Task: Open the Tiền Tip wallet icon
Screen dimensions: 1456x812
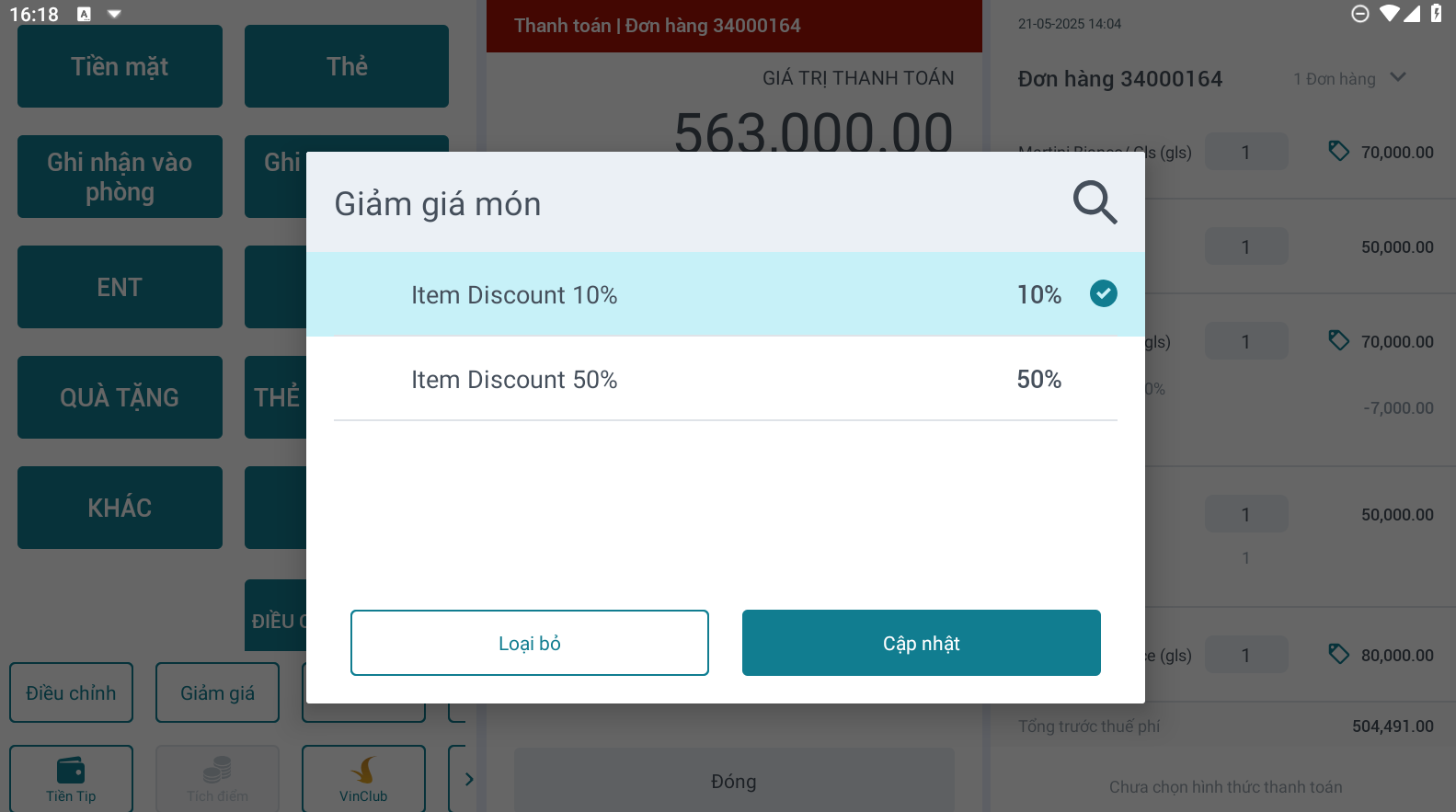Action: click(71, 770)
